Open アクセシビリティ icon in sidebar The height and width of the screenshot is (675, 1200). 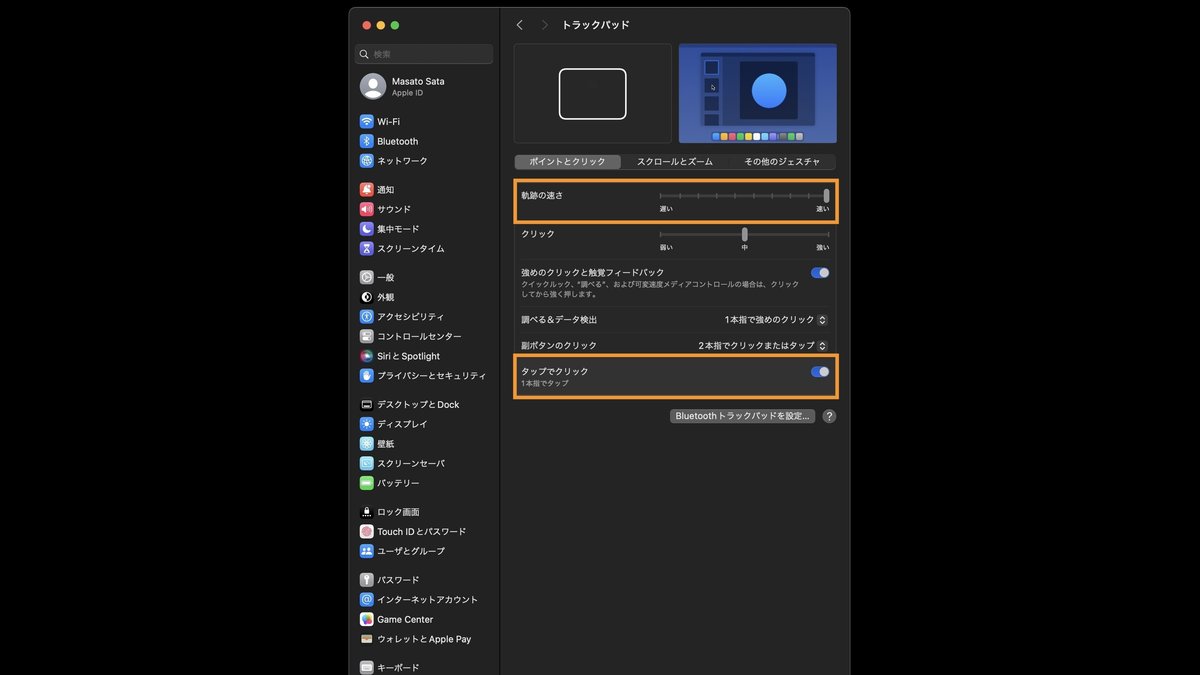click(x=367, y=316)
